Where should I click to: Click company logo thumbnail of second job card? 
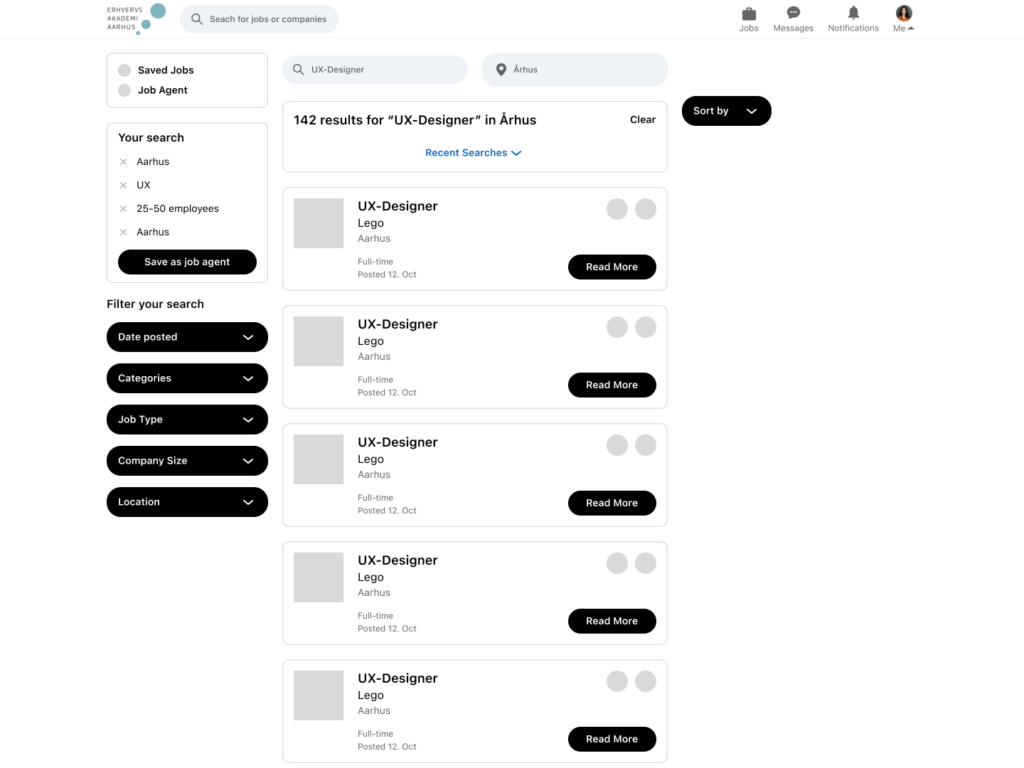(318, 342)
